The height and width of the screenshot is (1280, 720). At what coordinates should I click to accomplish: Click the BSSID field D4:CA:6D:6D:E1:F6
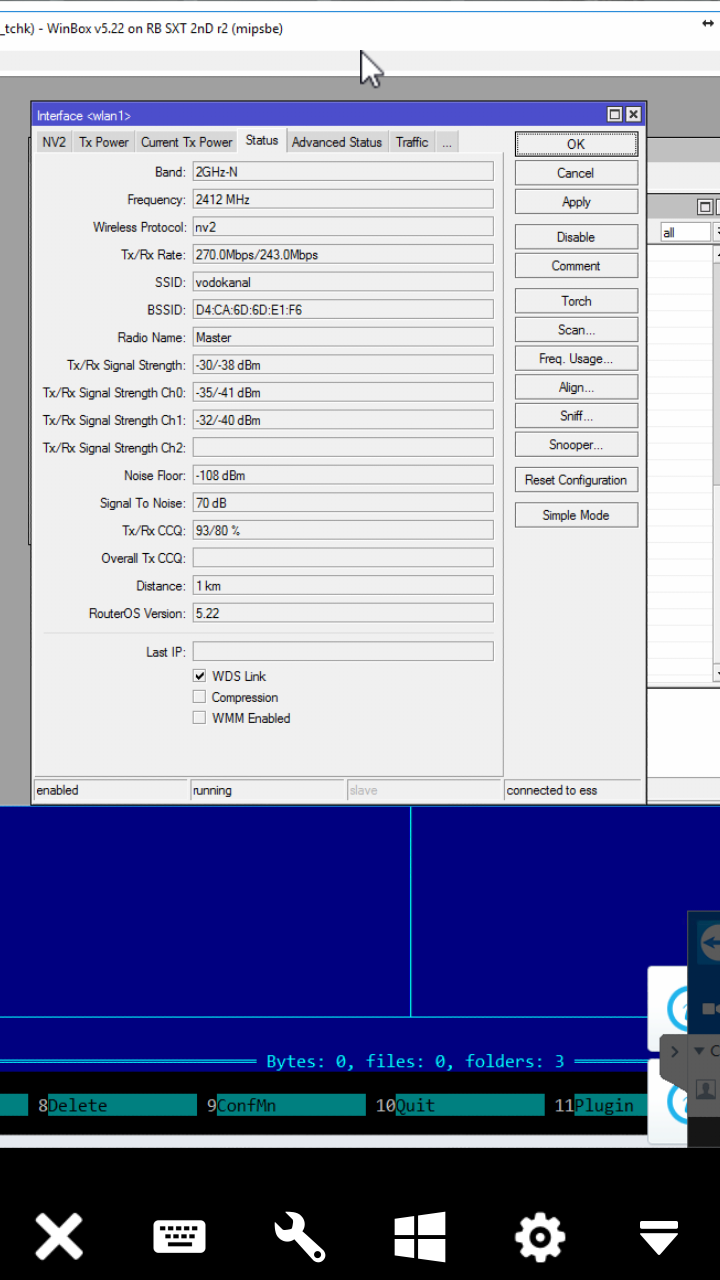(343, 310)
